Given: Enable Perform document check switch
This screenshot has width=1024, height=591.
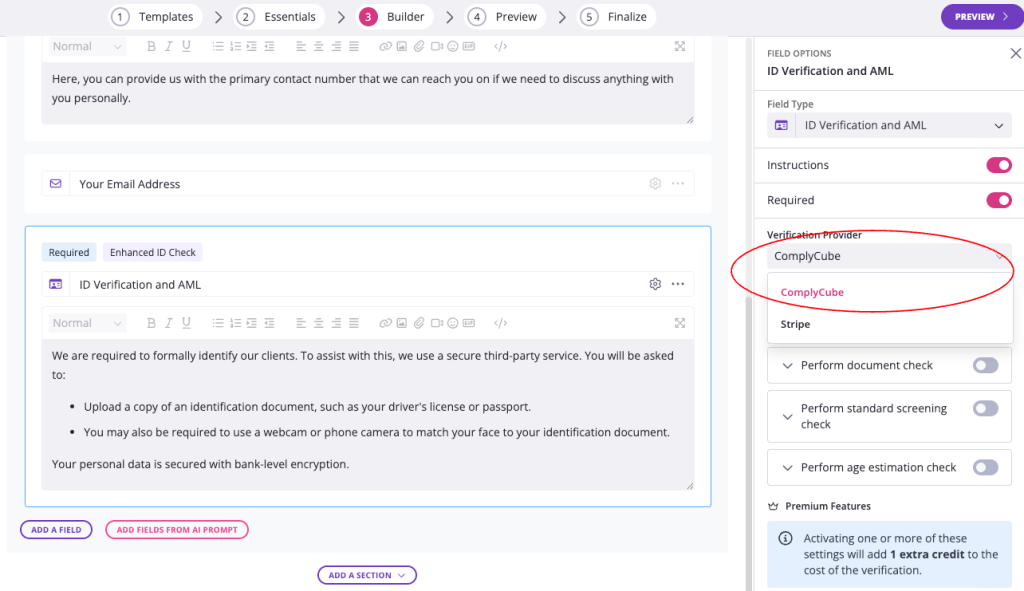Looking at the screenshot, I should (985, 366).
